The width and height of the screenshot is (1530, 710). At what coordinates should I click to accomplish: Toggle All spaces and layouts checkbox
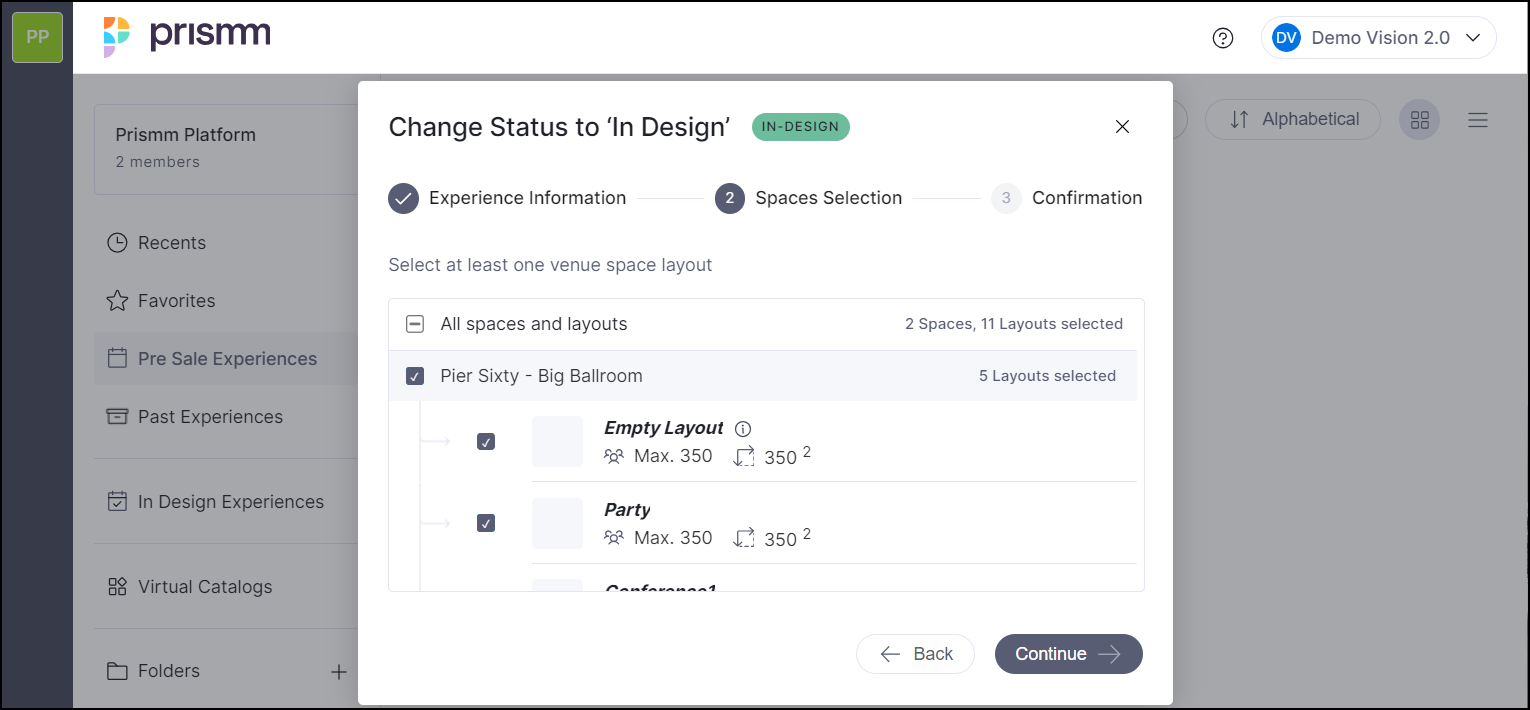click(415, 324)
